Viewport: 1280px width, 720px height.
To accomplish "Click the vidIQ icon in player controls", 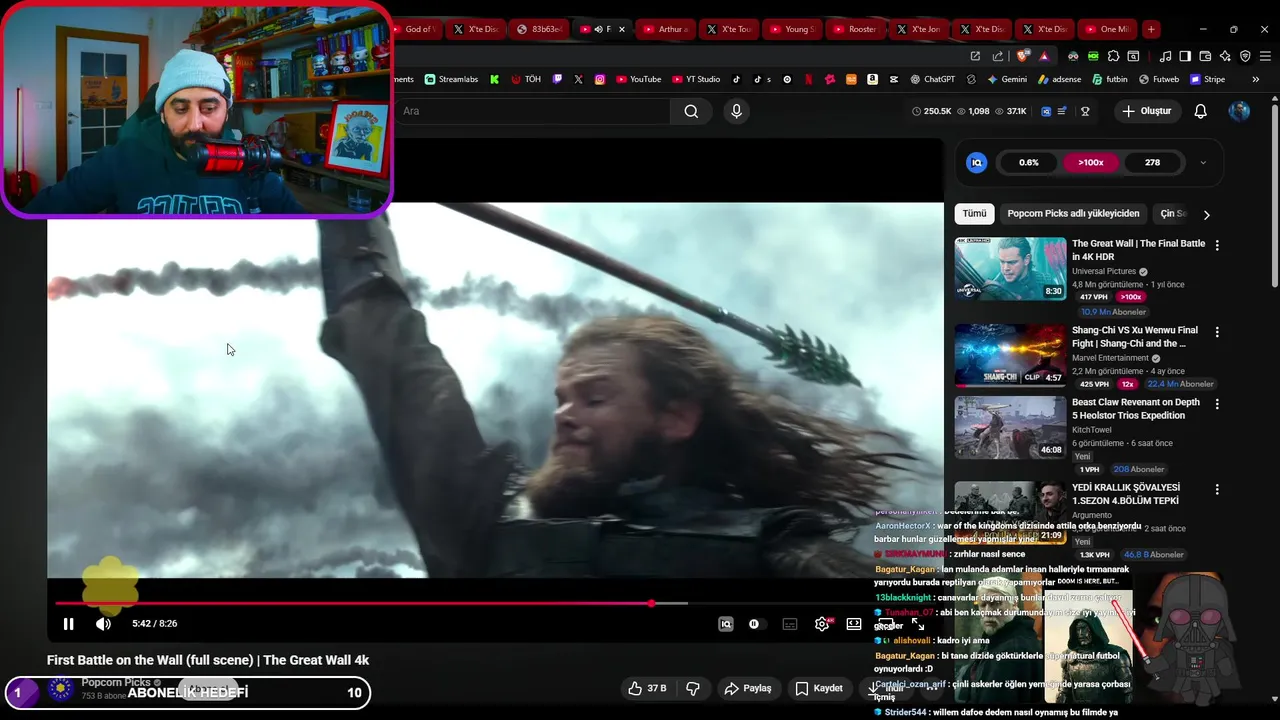I will click(726, 624).
